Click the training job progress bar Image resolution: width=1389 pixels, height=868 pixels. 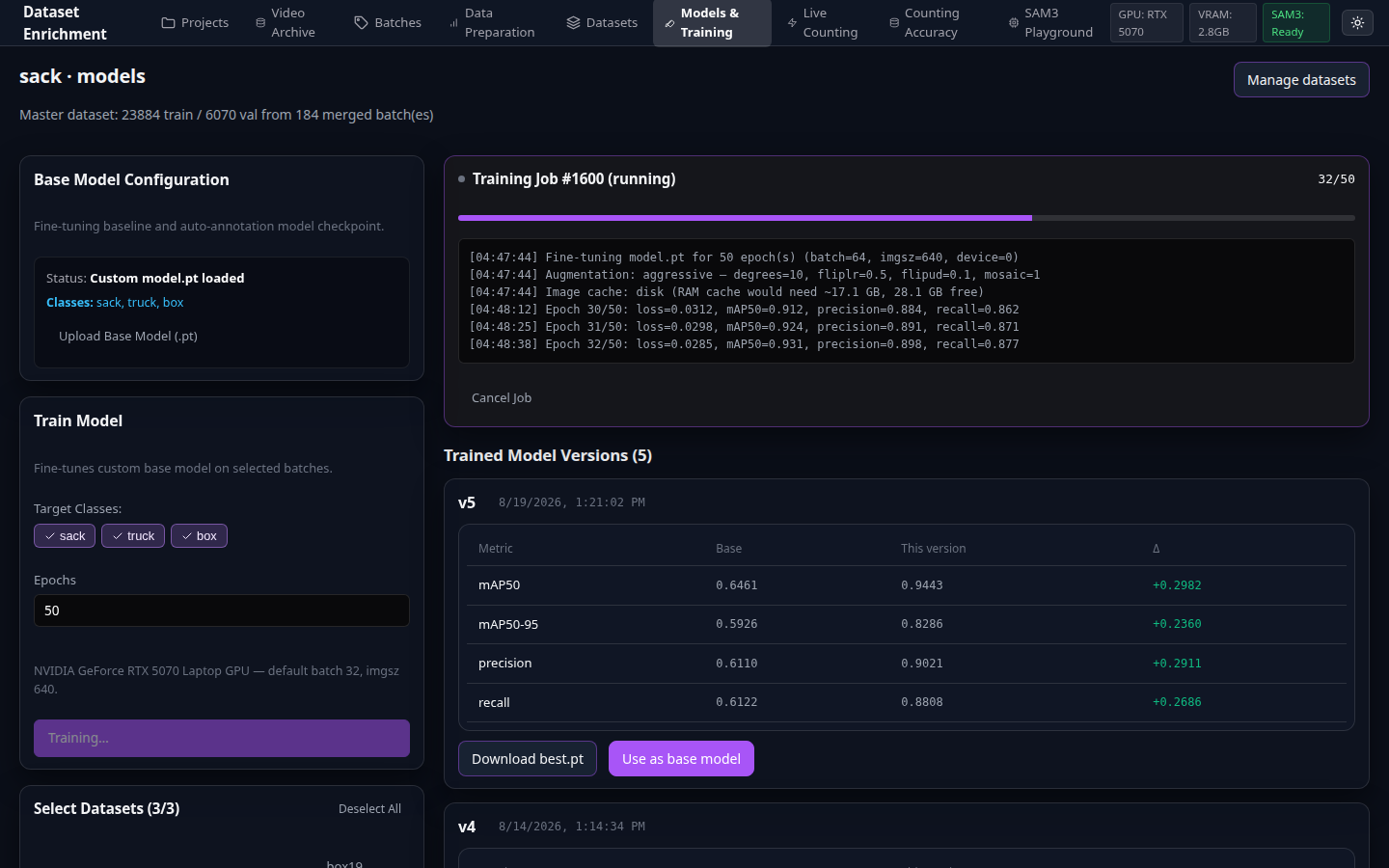[x=907, y=218]
